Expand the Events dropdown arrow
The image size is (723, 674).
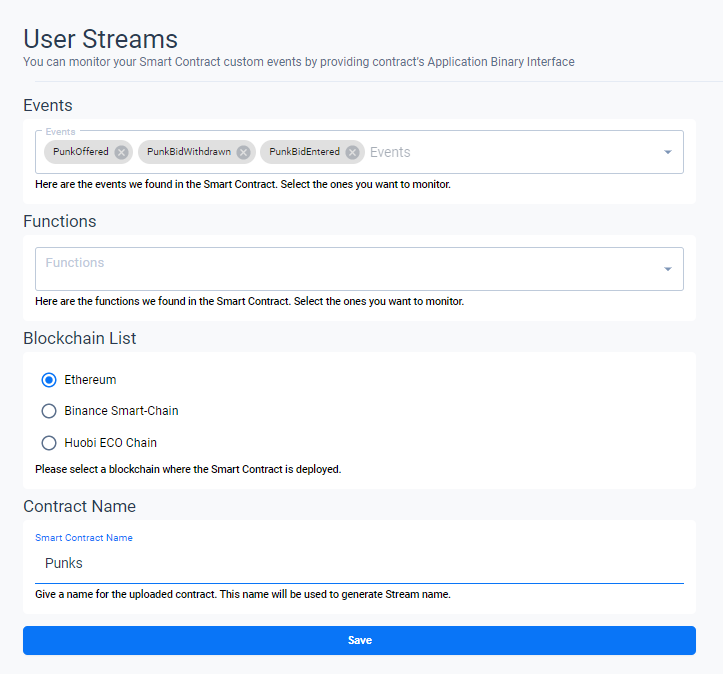pos(667,152)
